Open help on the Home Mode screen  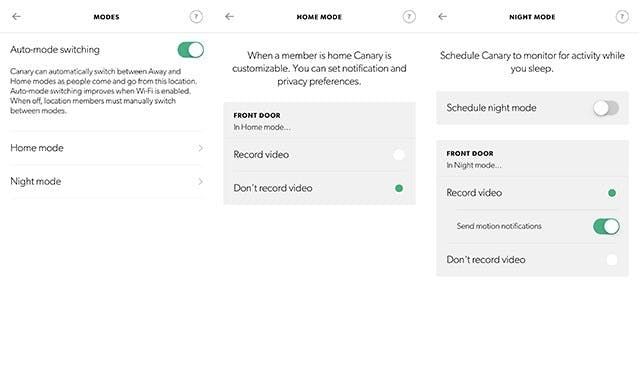coord(409,17)
